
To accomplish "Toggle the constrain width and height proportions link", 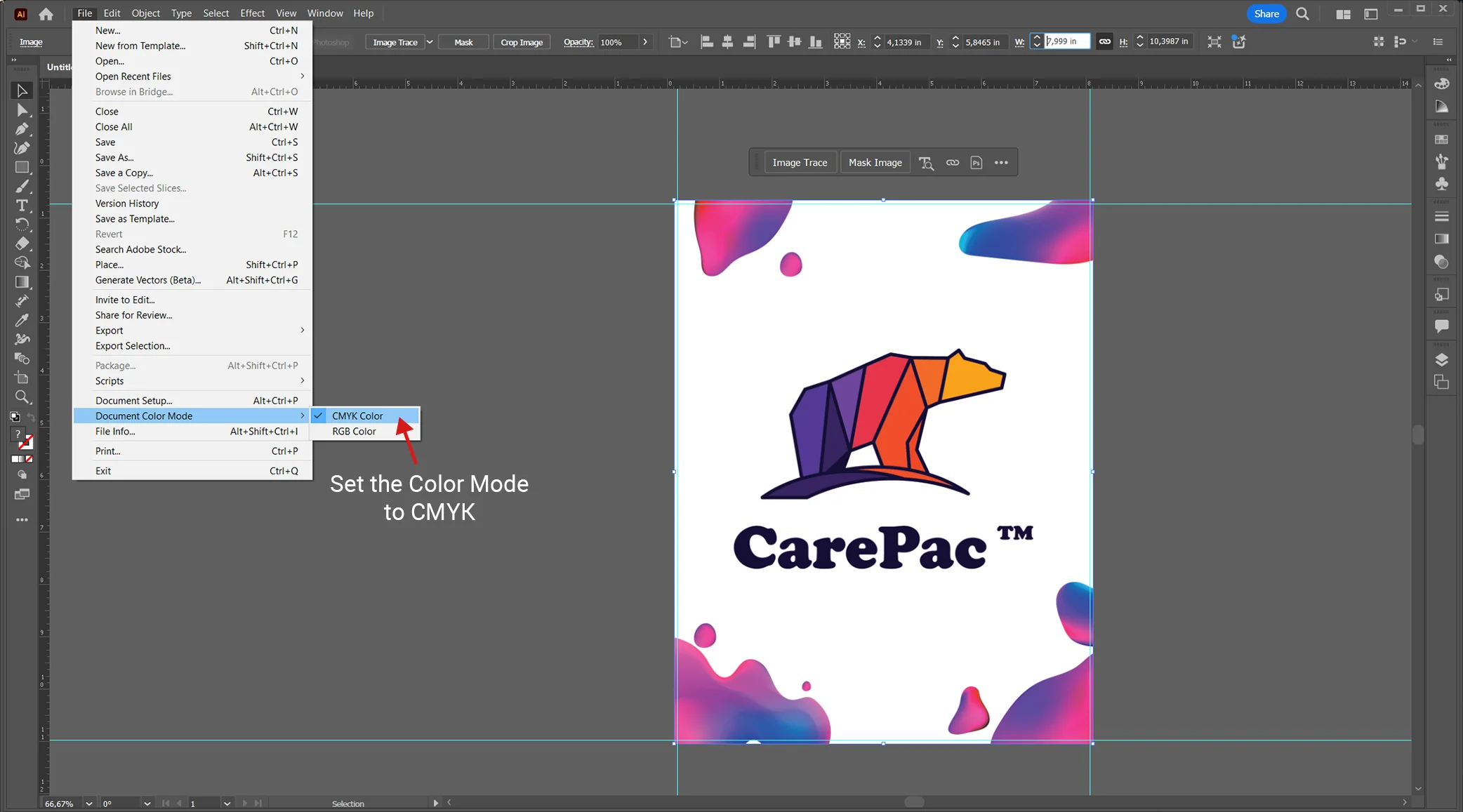I will click(1104, 41).
